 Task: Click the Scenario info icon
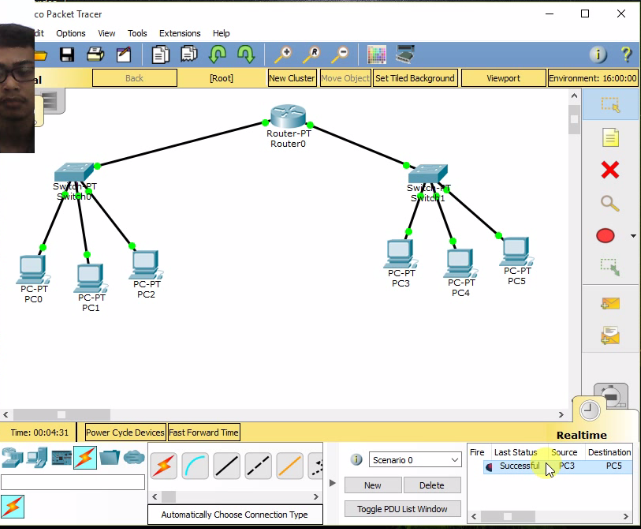tap(356, 460)
